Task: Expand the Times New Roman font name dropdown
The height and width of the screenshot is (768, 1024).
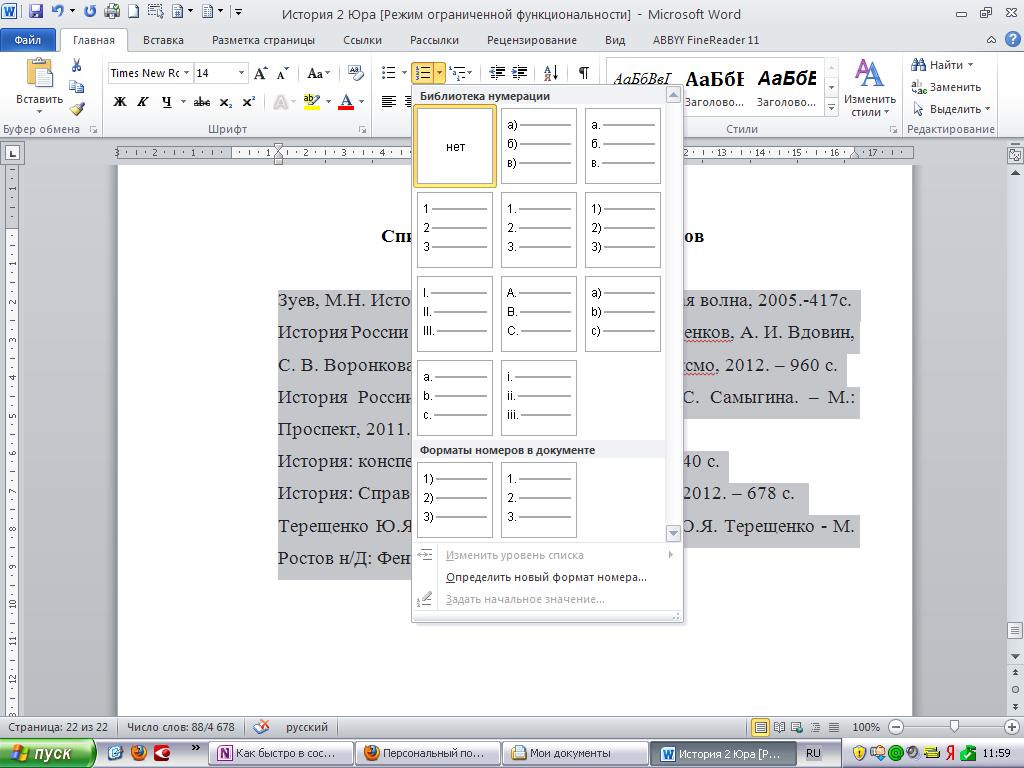Action: coord(186,73)
